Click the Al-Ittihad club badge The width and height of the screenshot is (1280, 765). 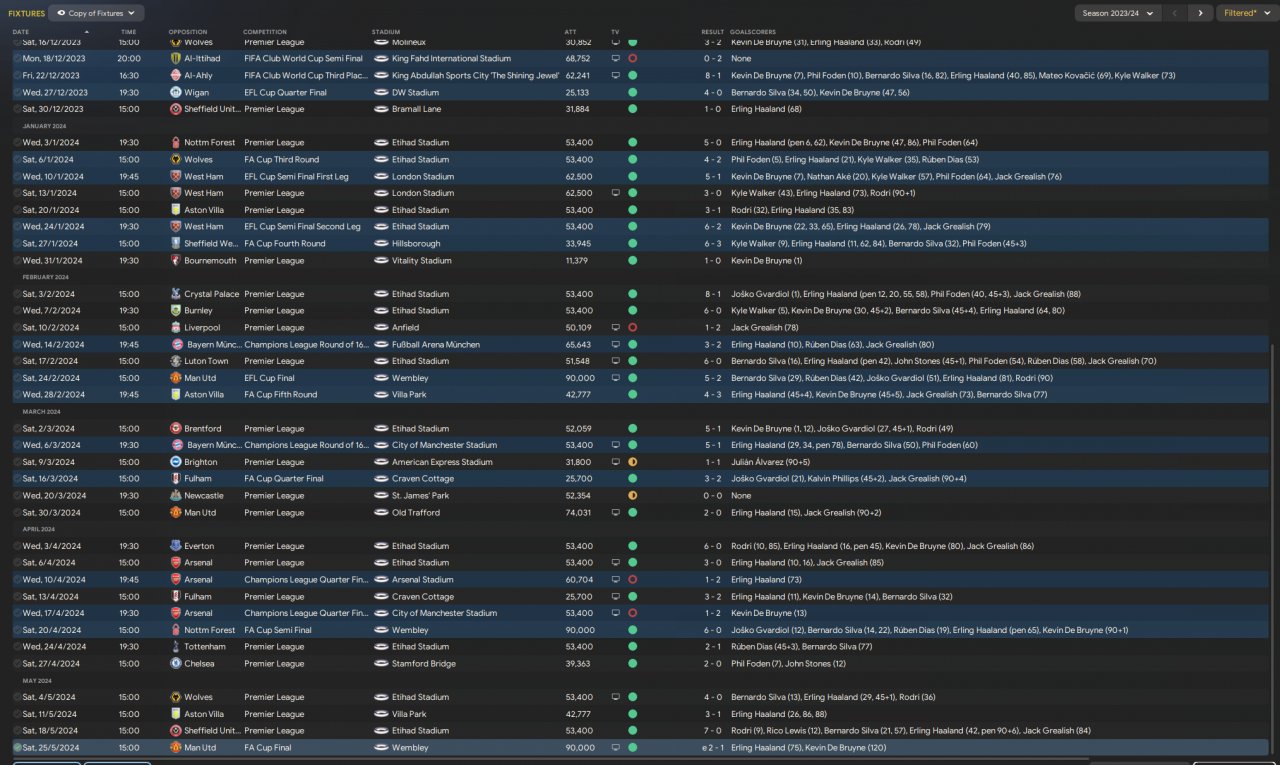click(x=176, y=59)
